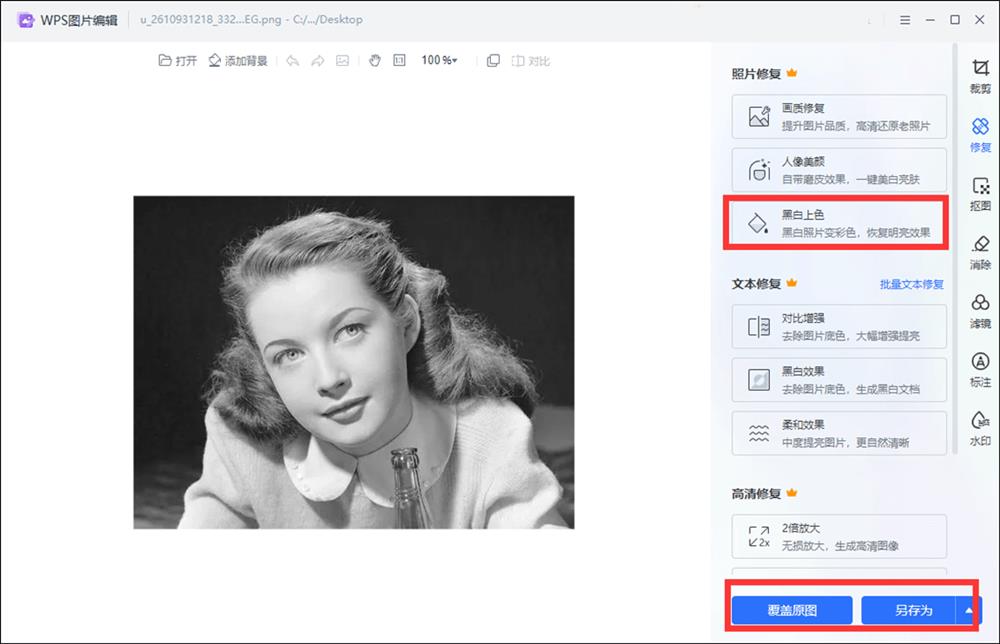Choose 黑白上色 colorize photo option
This screenshot has width=1000, height=644.
[839, 223]
